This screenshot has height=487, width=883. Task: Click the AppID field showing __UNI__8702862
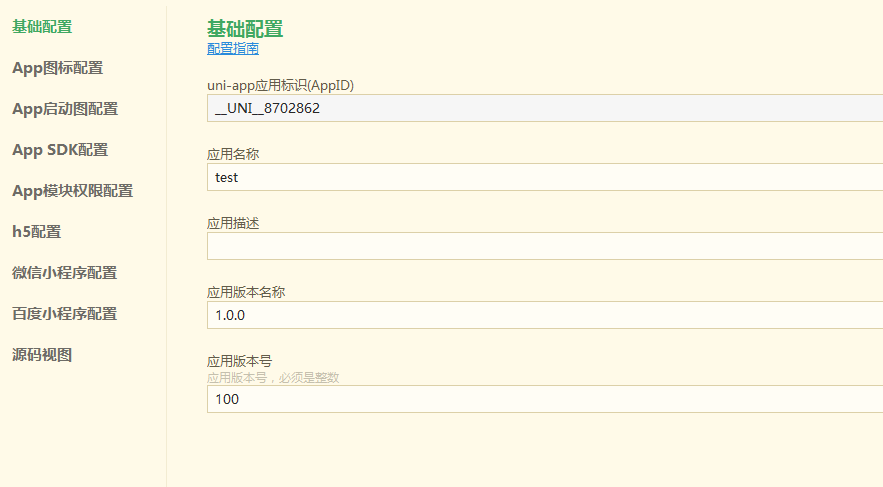click(x=545, y=108)
